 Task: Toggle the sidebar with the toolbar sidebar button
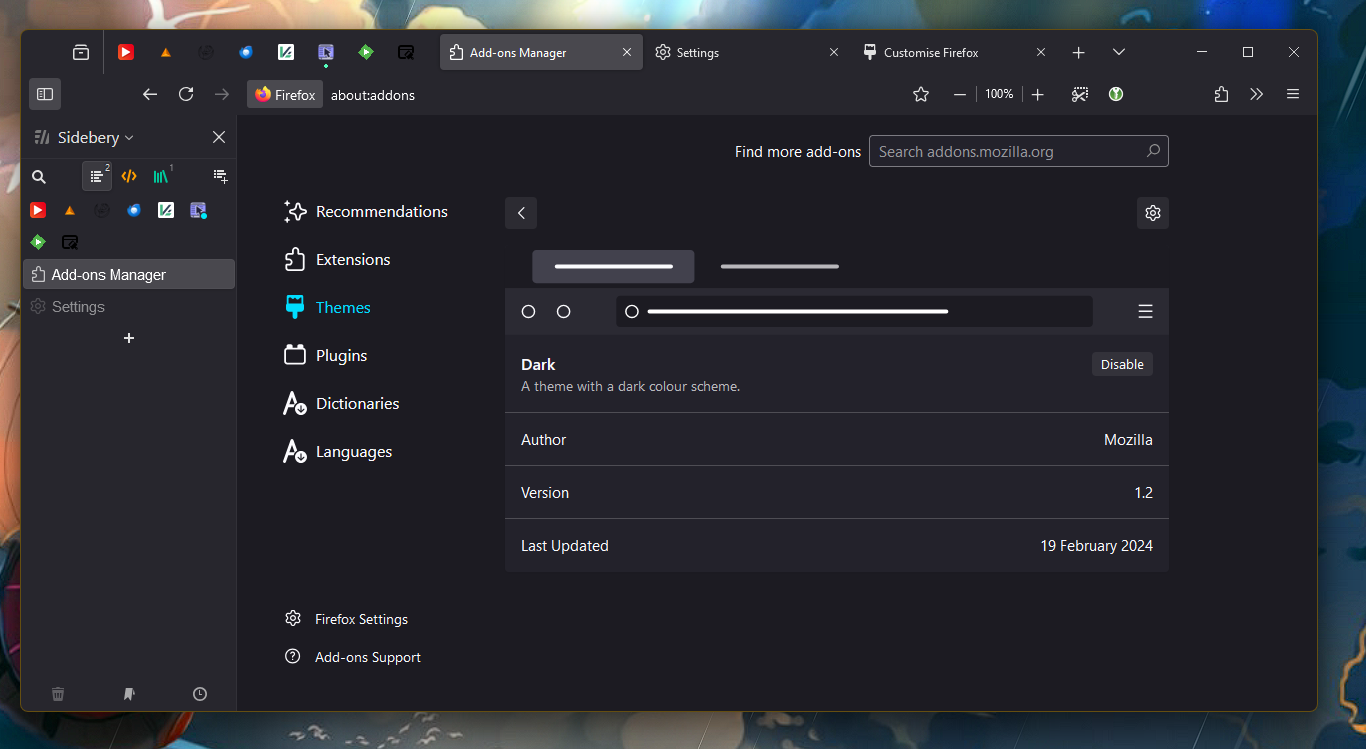pyautogui.click(x=45, y=94)
